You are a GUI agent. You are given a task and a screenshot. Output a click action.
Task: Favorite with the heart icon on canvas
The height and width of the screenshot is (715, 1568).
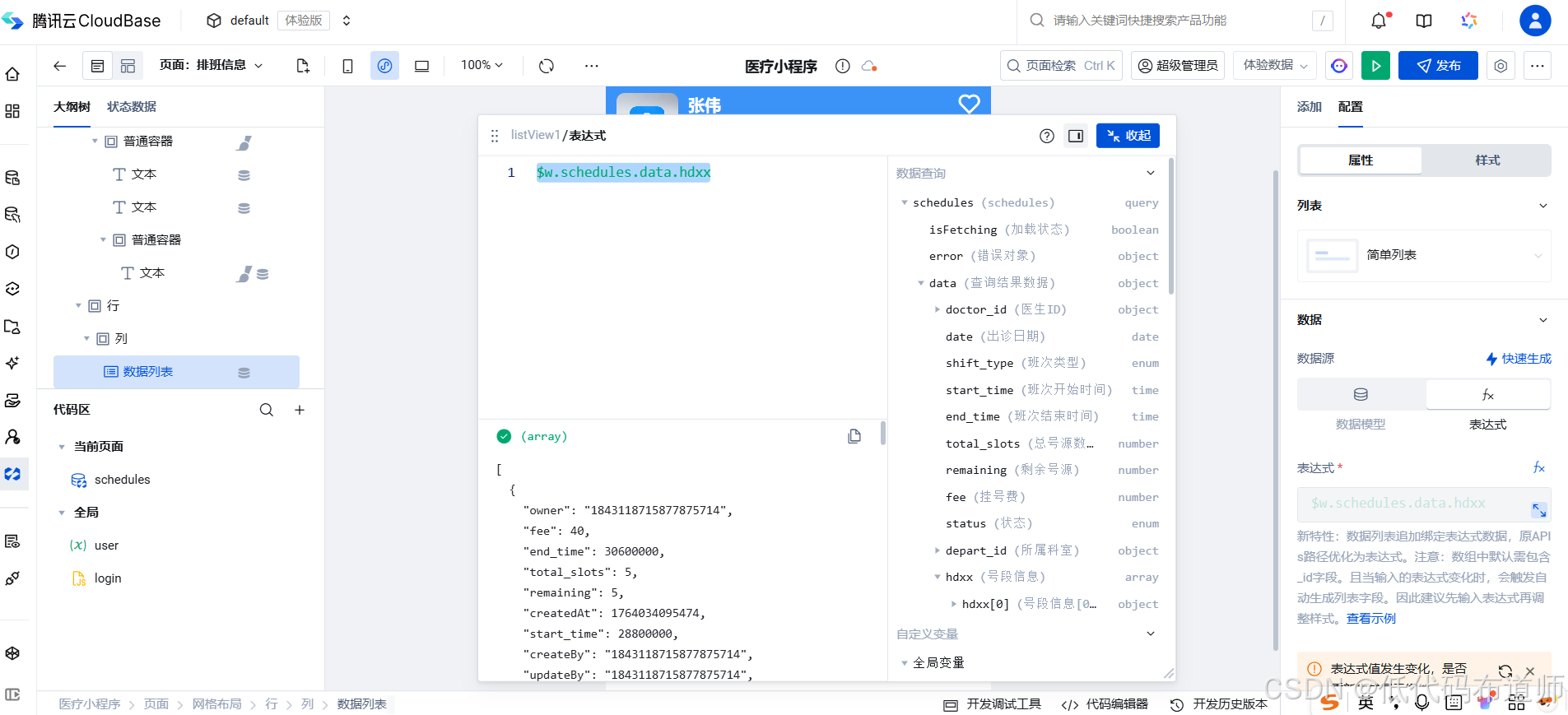pyautogui.click(x=969, y=104)
